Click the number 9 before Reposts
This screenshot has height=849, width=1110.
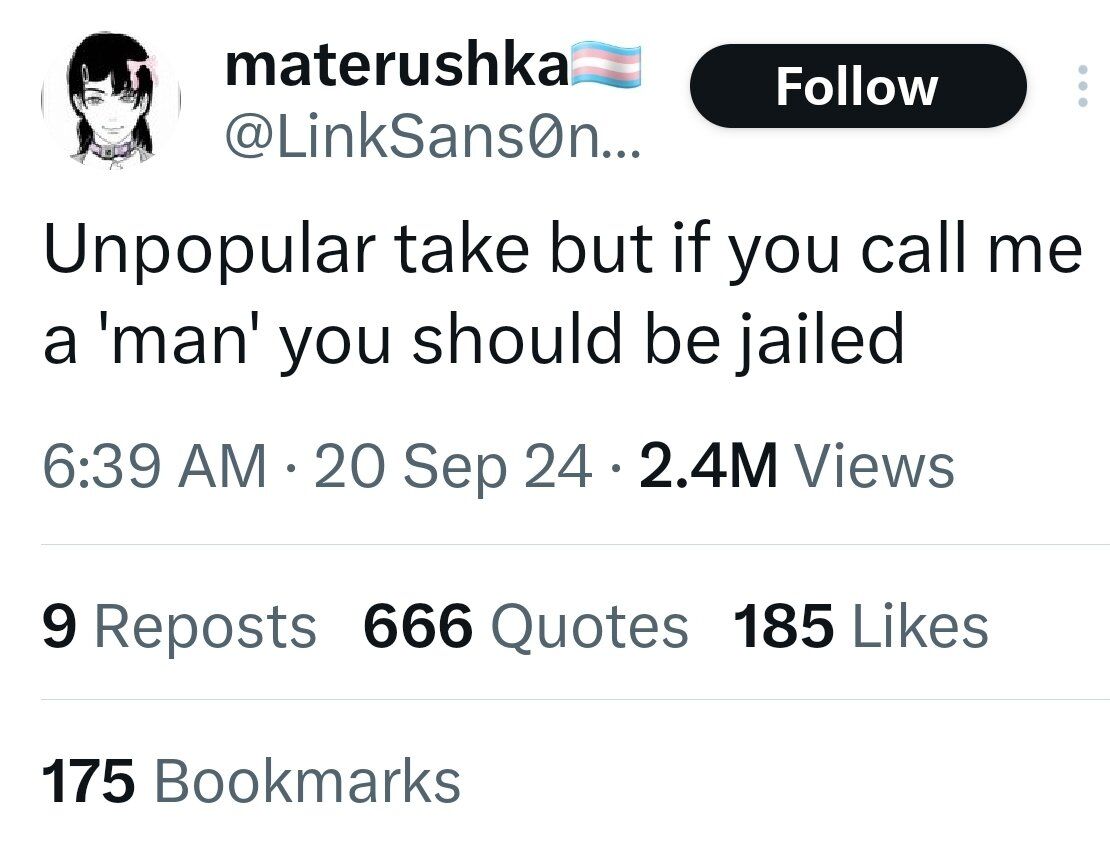tap(59, 626)
